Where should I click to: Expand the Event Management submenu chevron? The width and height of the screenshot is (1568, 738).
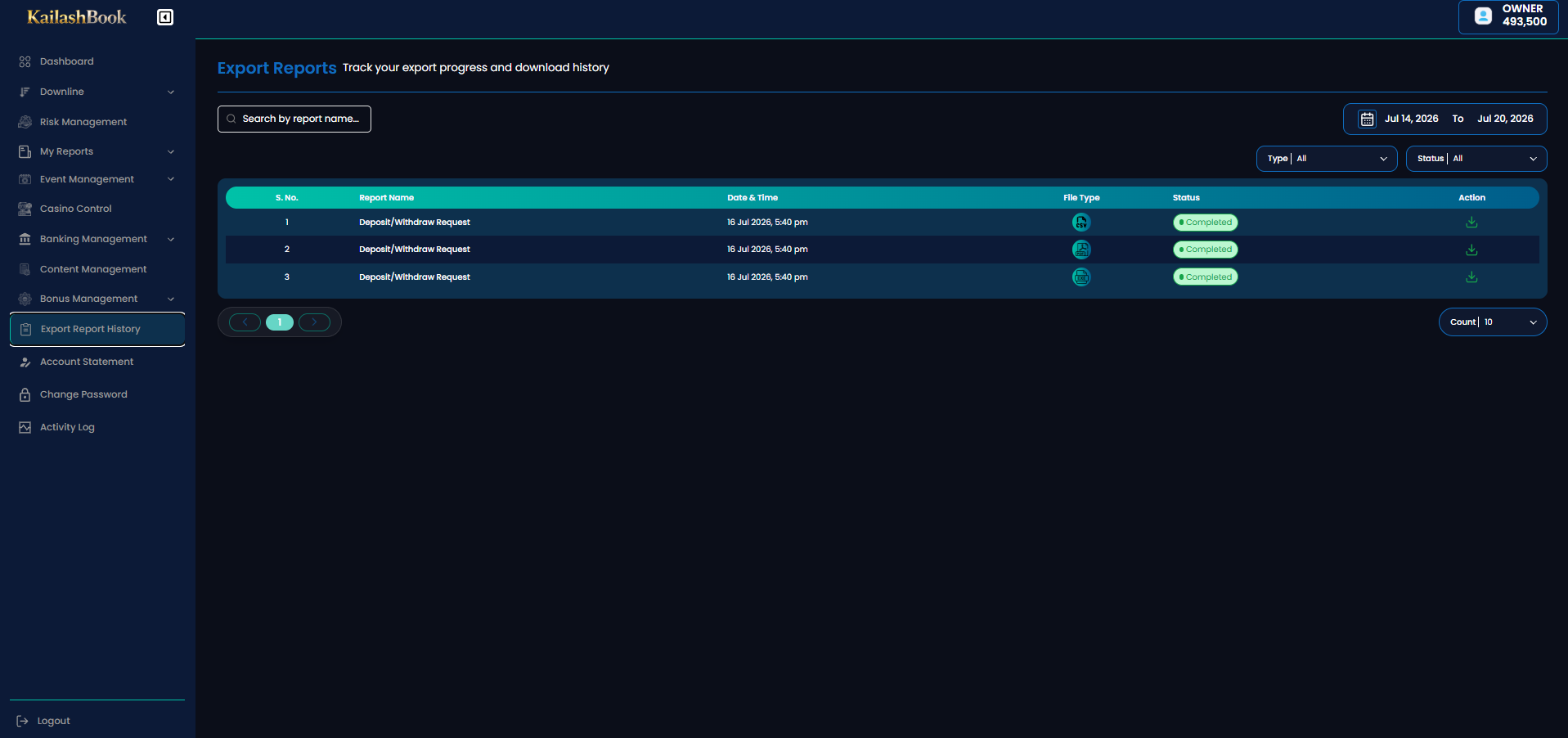coord(171,179)
